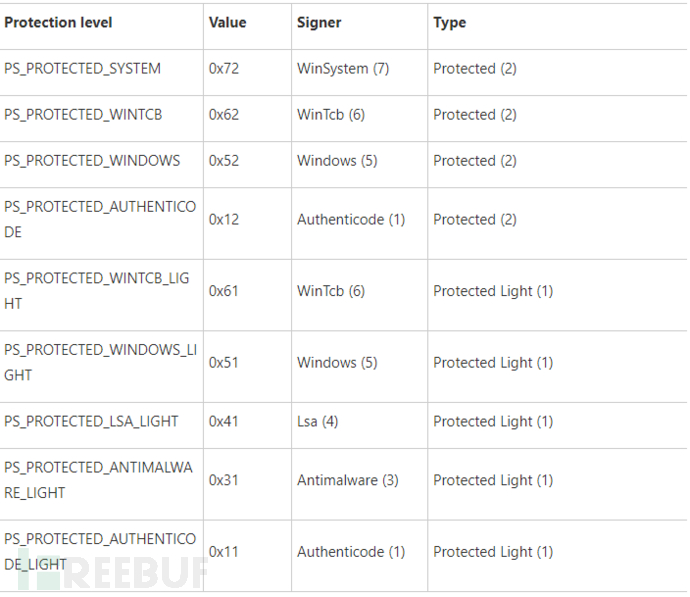Click the FREEBUF watermark logo
This screenshot has height=597, width=690.
[113, 572]
